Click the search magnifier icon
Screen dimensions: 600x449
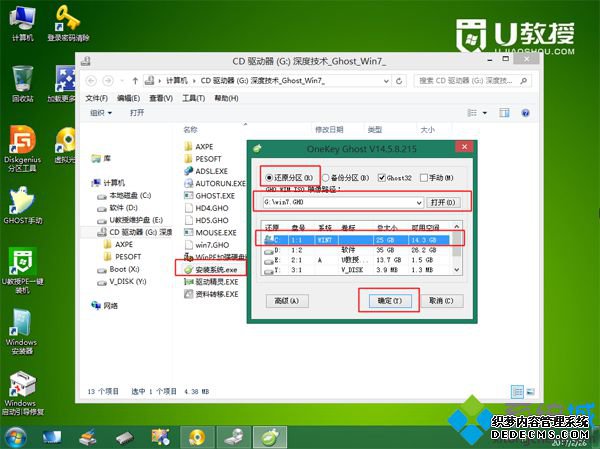click(523, 81)
